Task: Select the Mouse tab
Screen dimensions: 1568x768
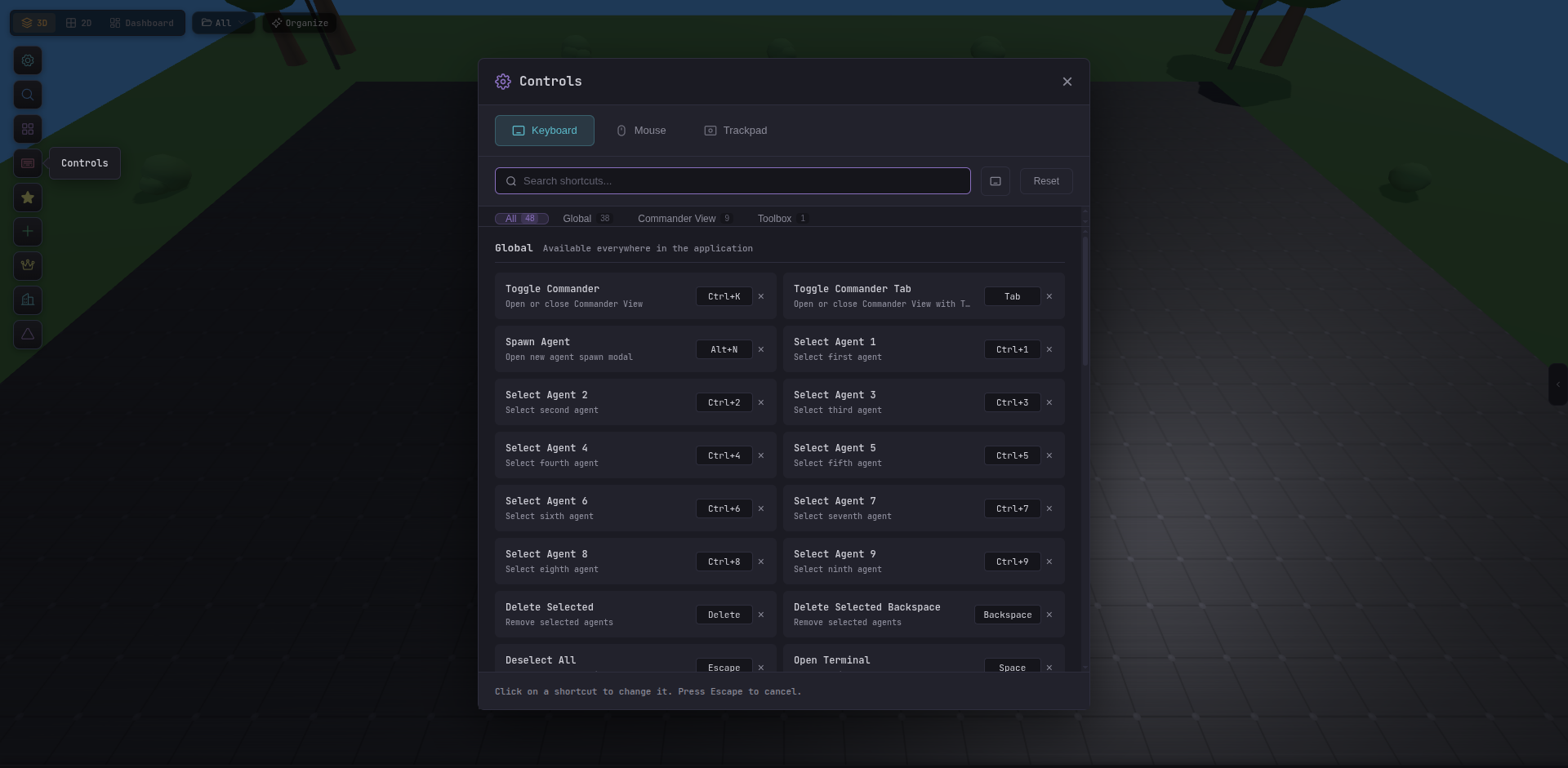Action: tap(641, 131)
